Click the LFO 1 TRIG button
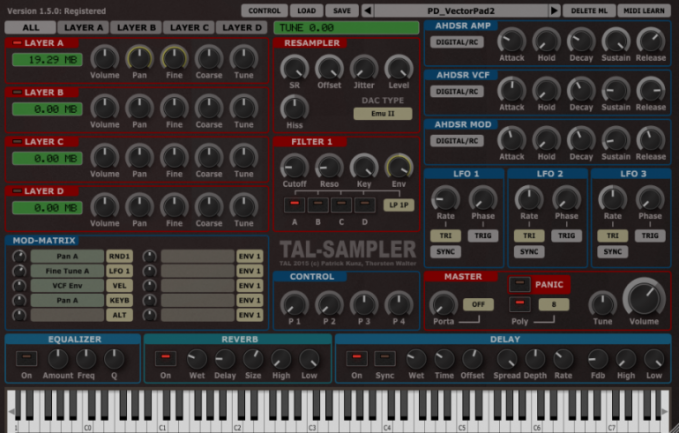The height and width of the screenshot is (433, 679). coord(483,236)
